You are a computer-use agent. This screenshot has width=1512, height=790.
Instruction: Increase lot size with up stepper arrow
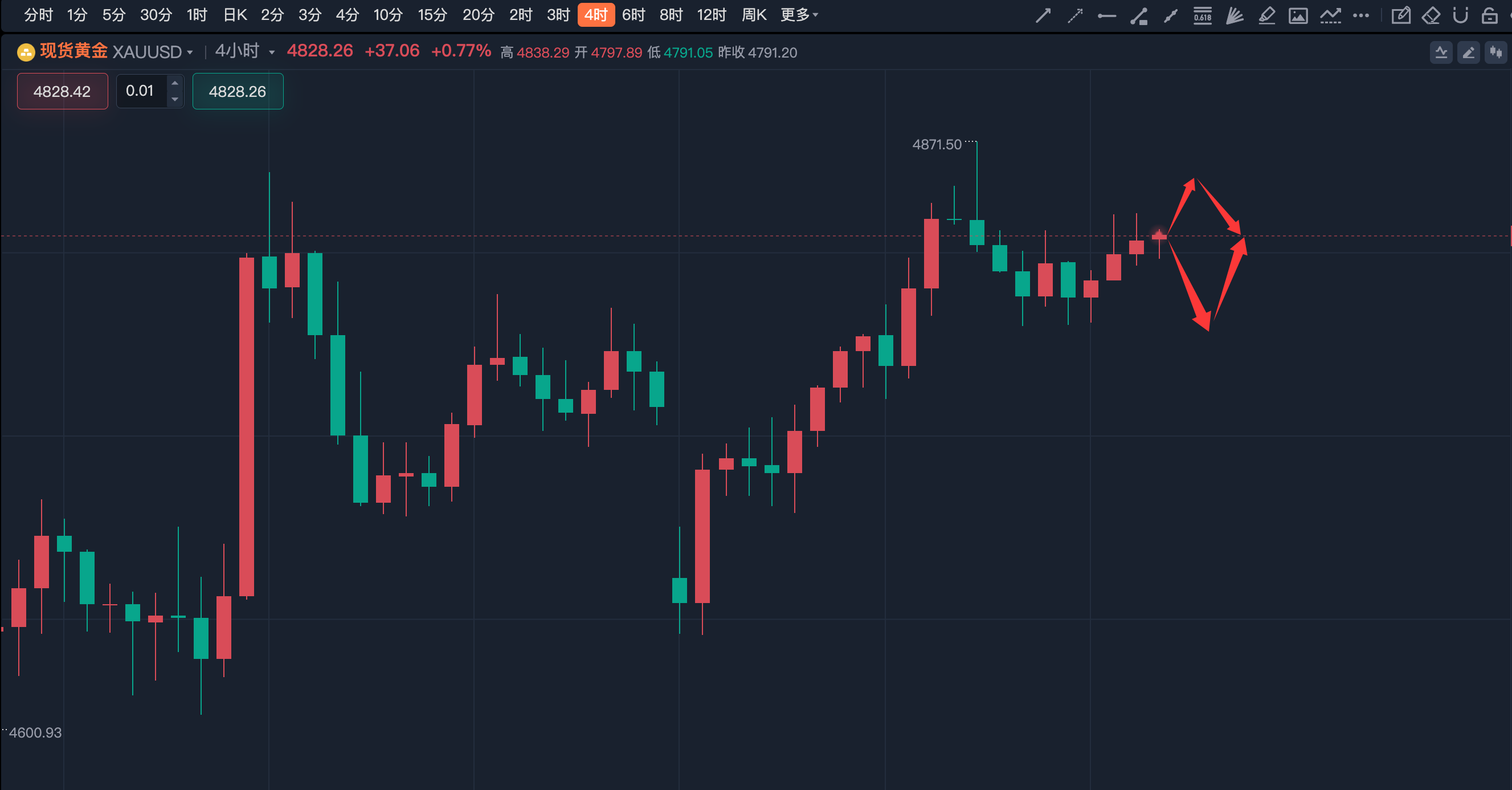pos(175,83)
